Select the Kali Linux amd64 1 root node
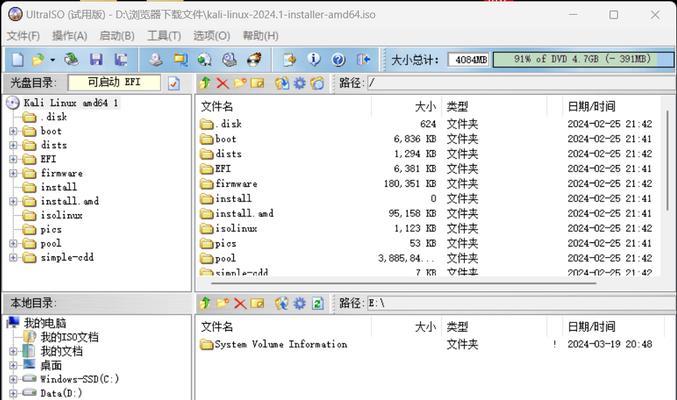Viewport: 677px width, 400px height. pos(71,103)
